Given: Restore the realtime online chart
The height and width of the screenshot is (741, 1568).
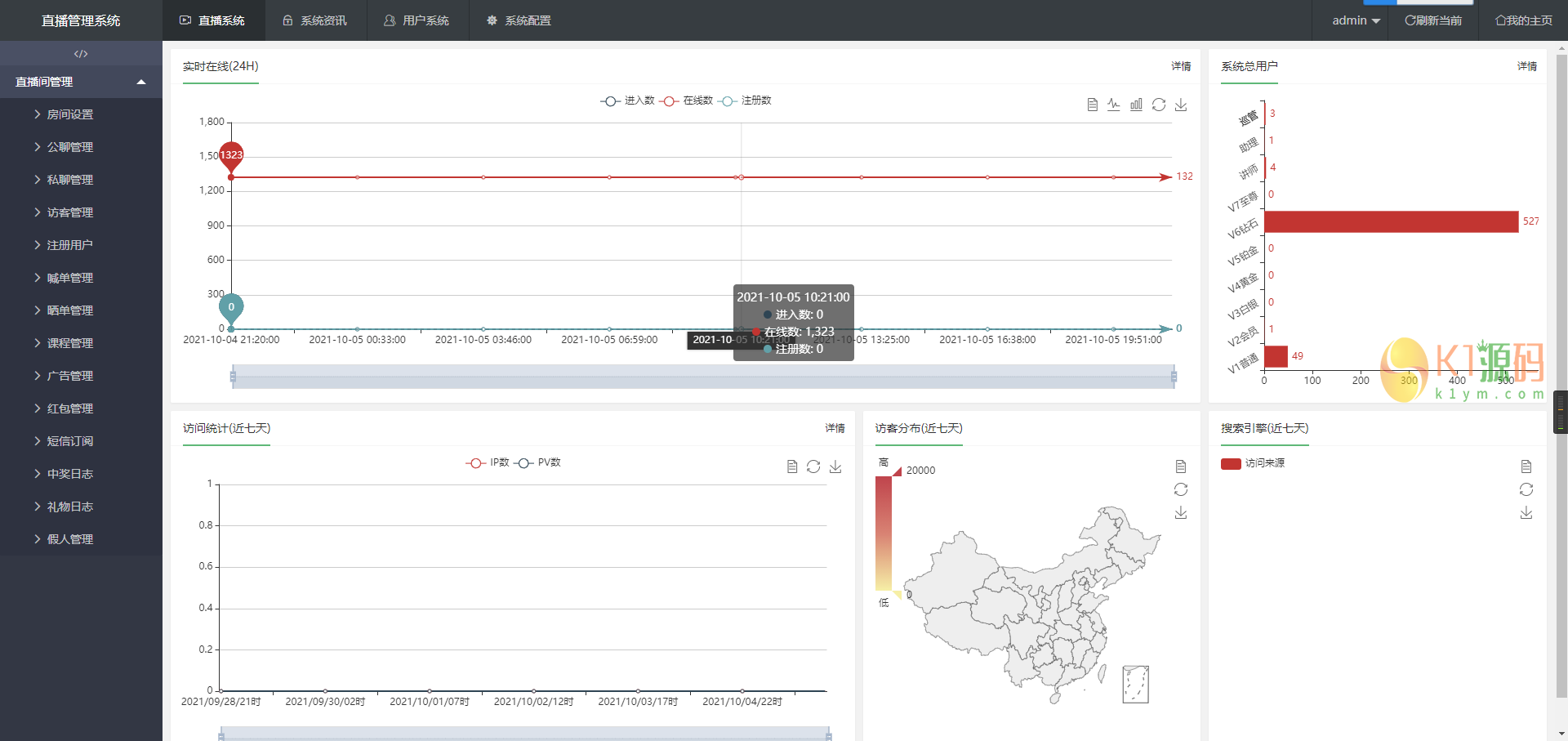Looking at the screenshot, I should tap(1159, 105).
